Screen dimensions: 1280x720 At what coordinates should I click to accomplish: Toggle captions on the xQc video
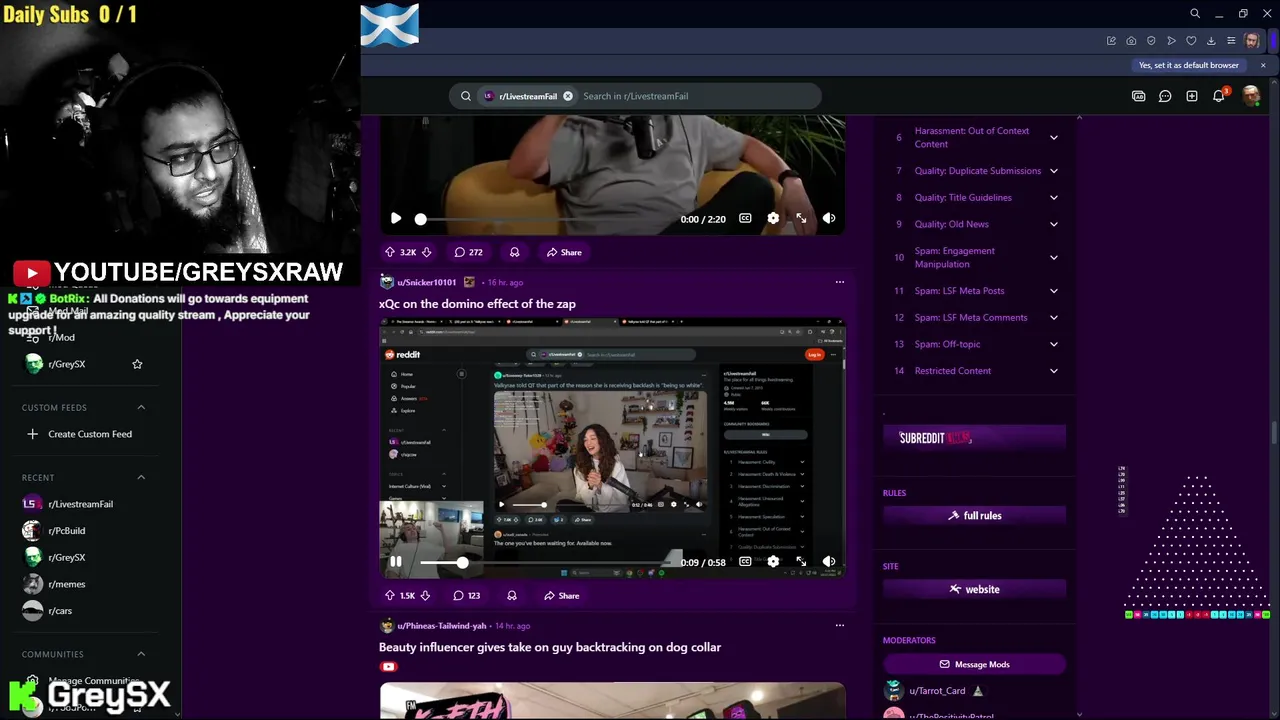point(745,562)
